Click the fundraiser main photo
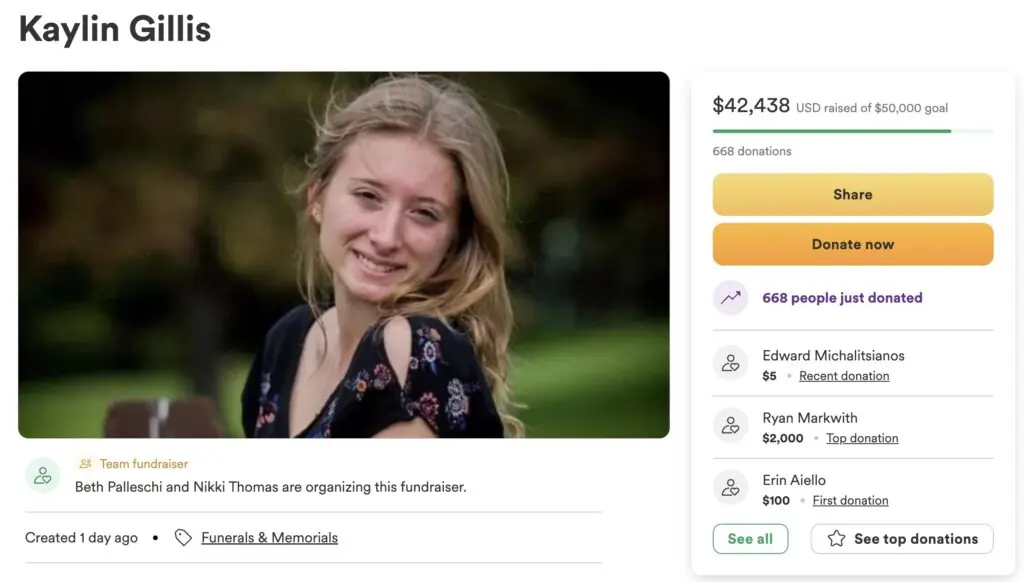Screen dimensions: 1024x582 coord(344,255)
